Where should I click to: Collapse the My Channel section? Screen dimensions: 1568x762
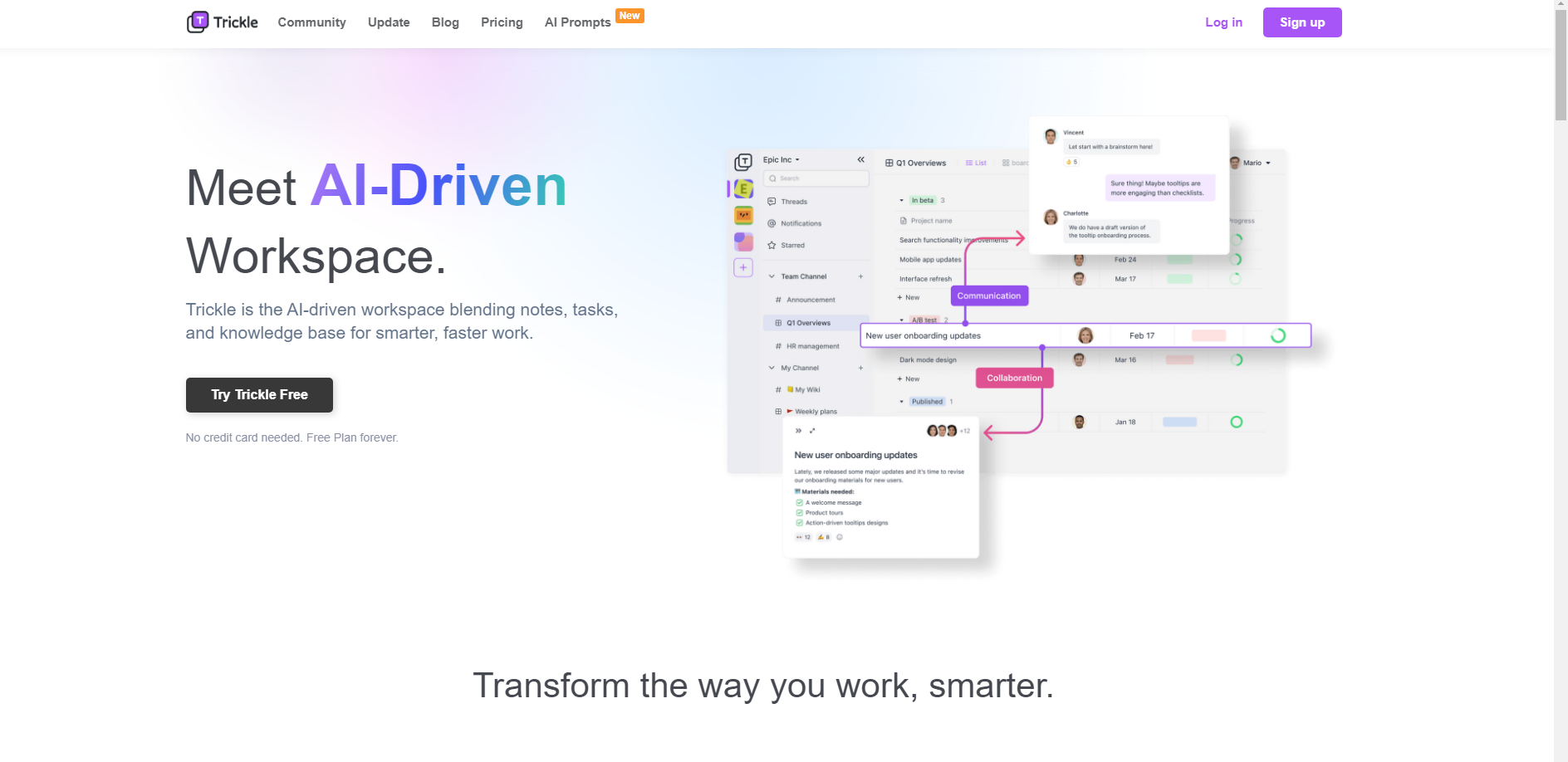click(x=772, y=368)
